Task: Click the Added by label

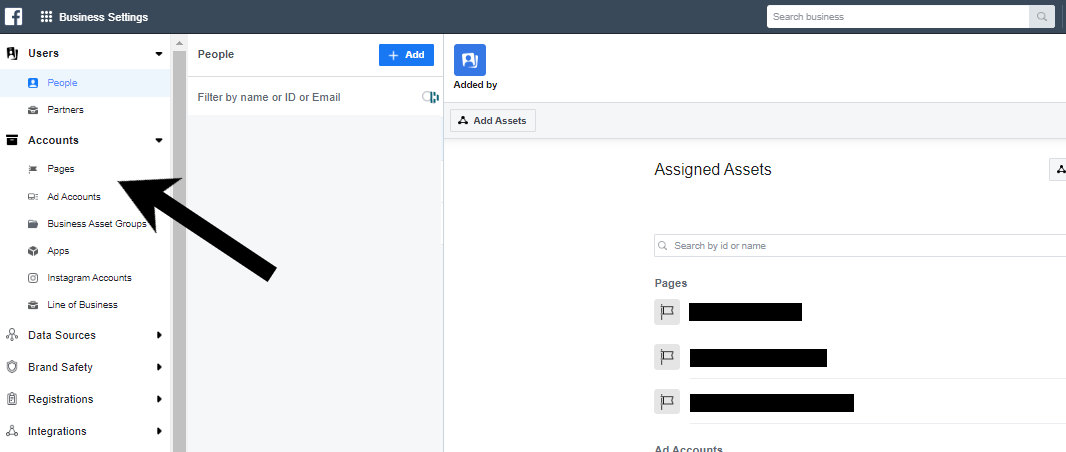Action: click(x=475, y=85)
